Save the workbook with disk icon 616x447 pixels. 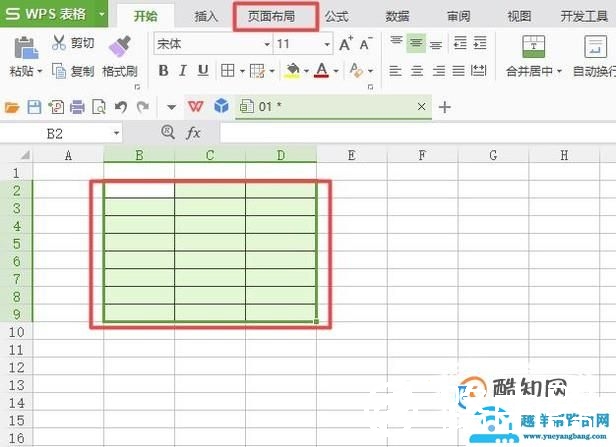[34, 106]
